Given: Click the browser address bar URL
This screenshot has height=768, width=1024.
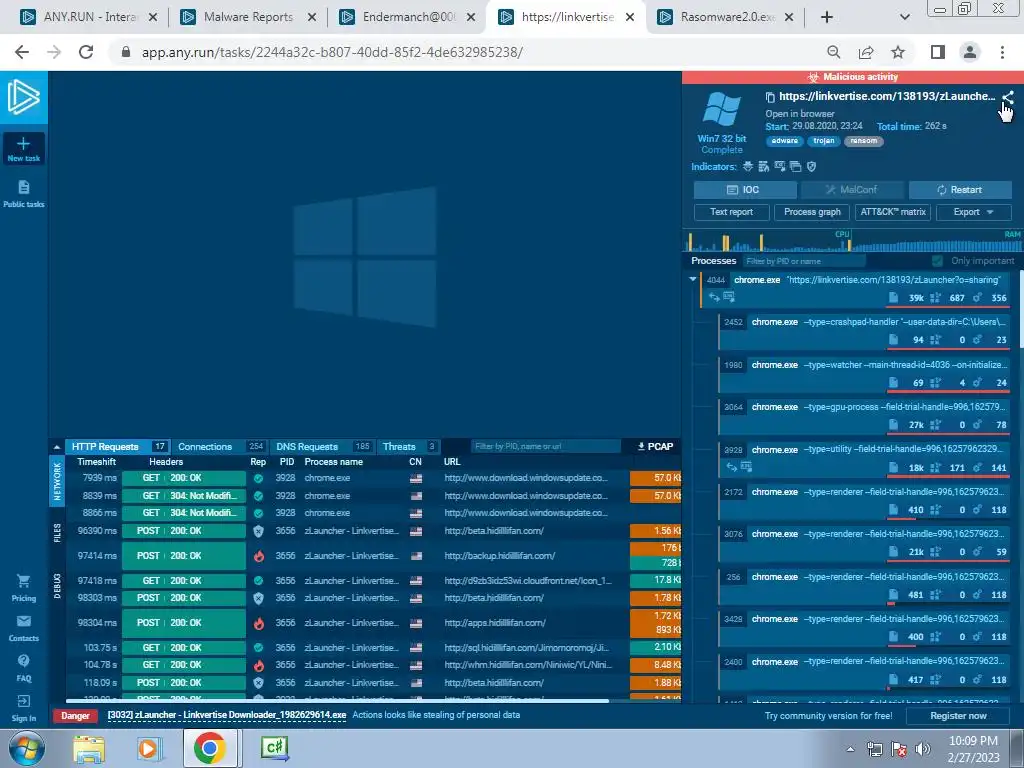Looking at the screenshot, I should pos(332,52).
